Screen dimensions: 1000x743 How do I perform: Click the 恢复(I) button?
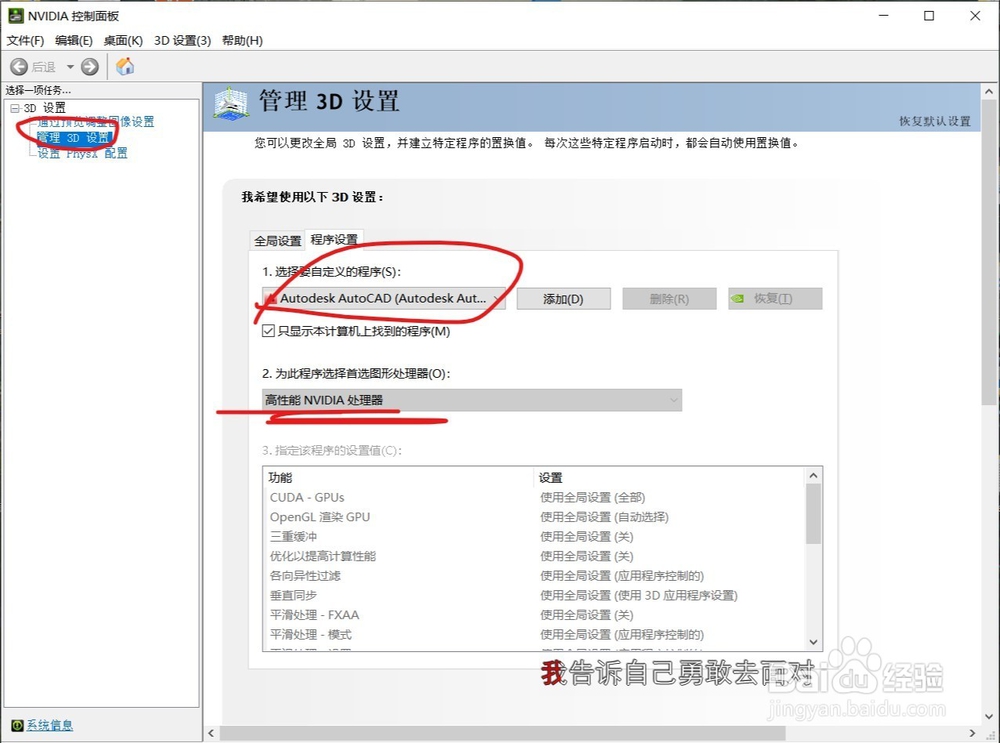775,298
